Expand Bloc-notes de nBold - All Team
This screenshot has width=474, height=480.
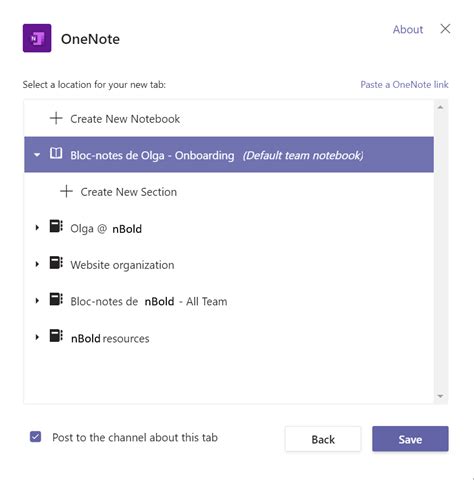(x=37, y=301)
